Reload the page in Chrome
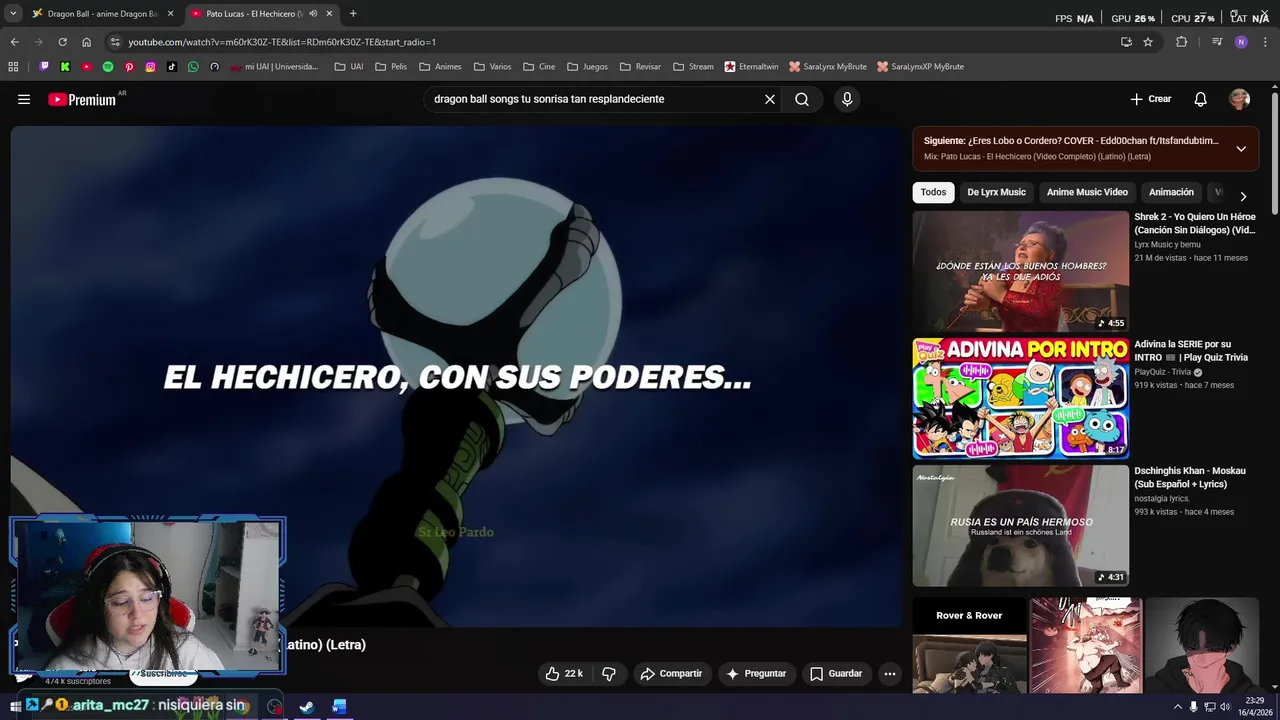The width and height of the screenshot is (1280, 720). [62, 42]
